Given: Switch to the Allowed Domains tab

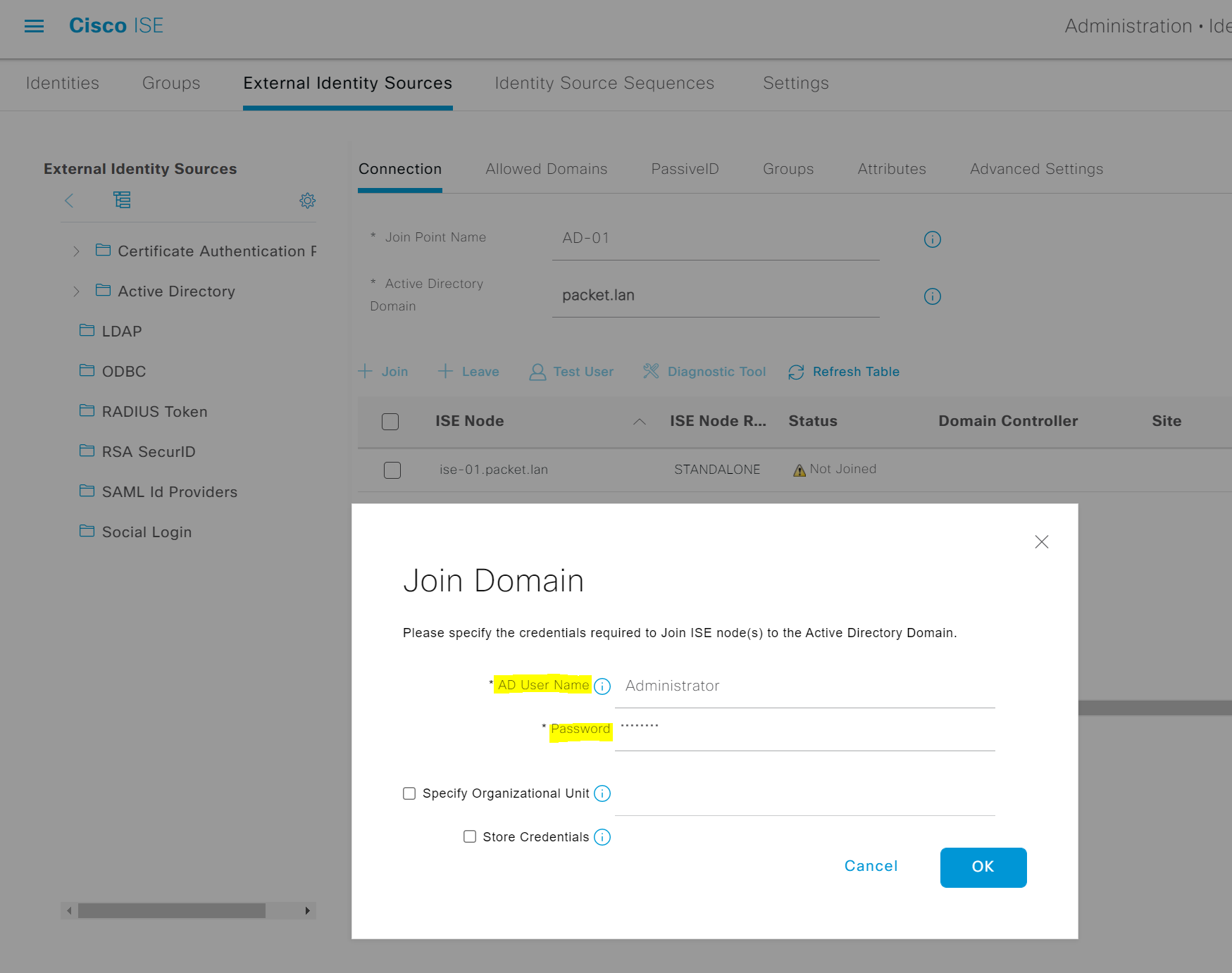Looking at the screenshot, I should click(x=546, y=169).
